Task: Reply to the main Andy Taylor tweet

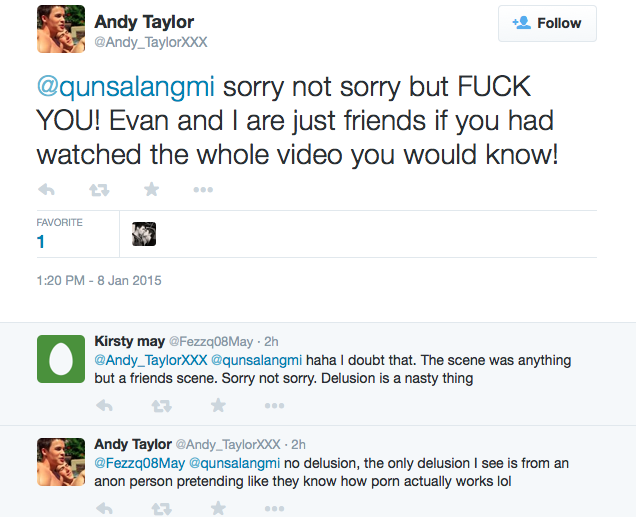Action: pos(46,189)
